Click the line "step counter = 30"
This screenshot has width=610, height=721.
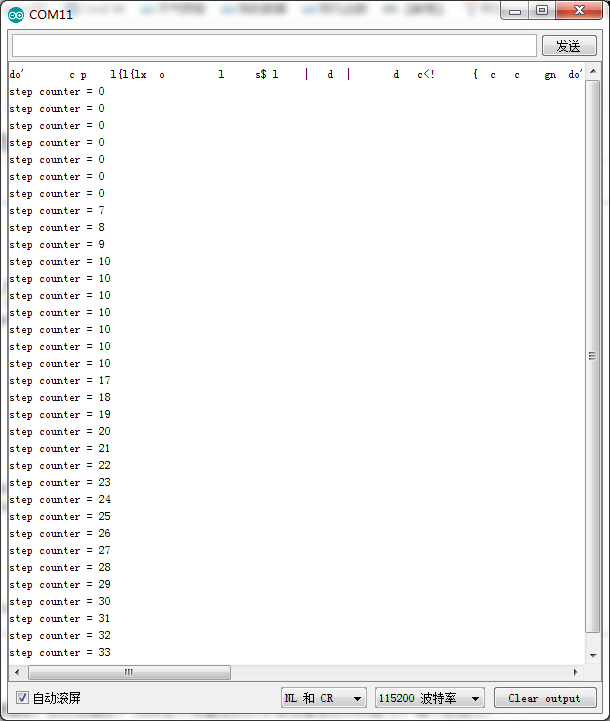pos(60,602)
